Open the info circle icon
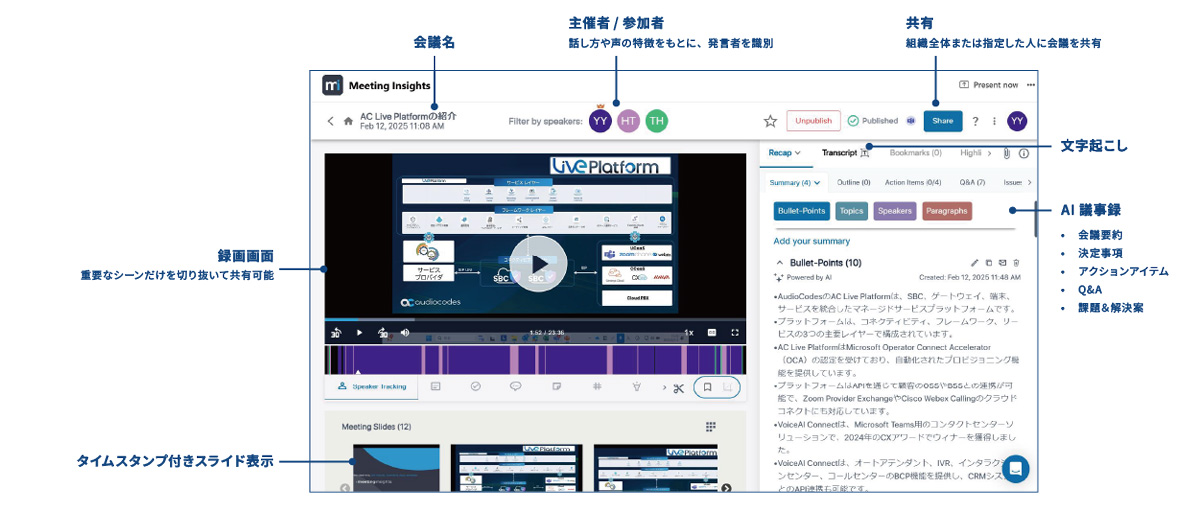Viewport: 1200px width, 512px height. point(1023,153)
